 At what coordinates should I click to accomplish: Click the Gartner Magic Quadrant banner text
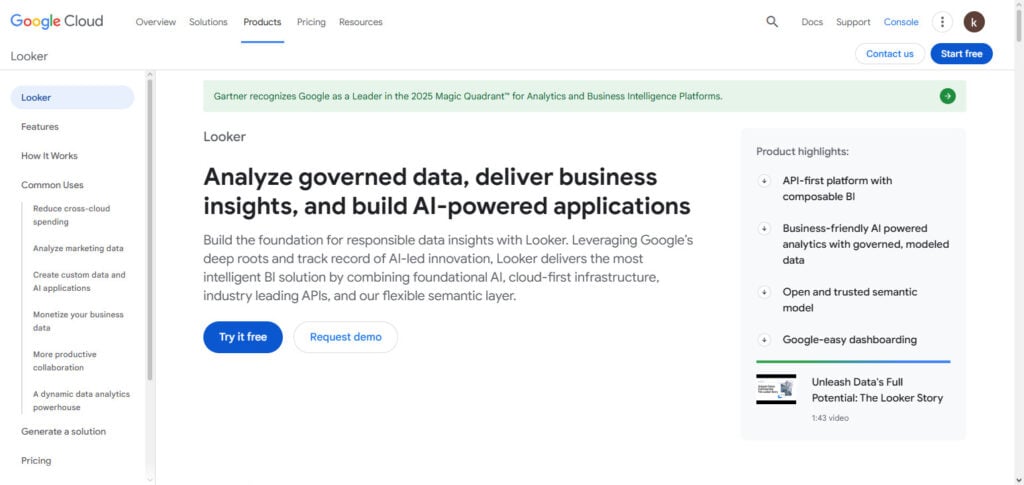(468, 96)
